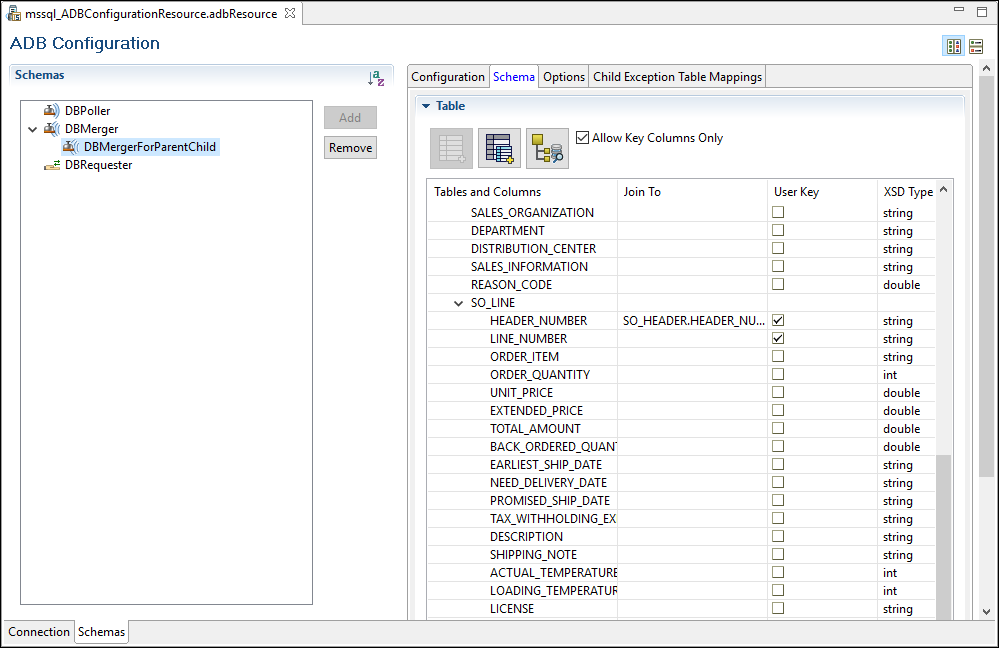Collapse the DBMerger tree node
The height and width of the screenshot is (648, 999).
coord(32,129)
